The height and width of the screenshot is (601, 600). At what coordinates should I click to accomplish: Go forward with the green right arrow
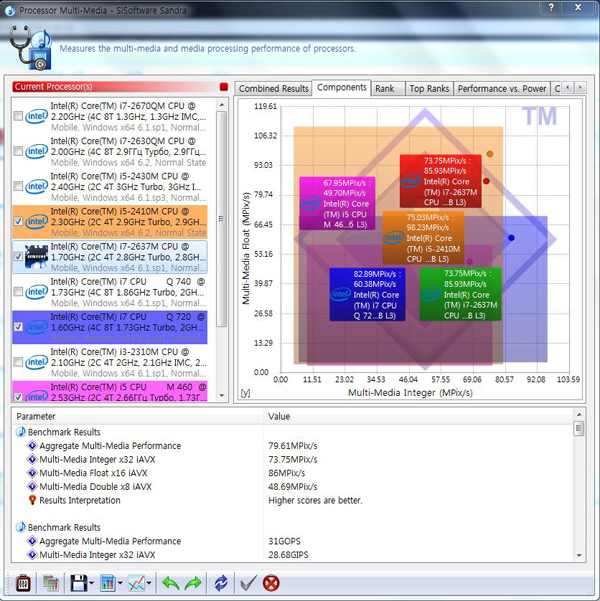tap(193, 583)
